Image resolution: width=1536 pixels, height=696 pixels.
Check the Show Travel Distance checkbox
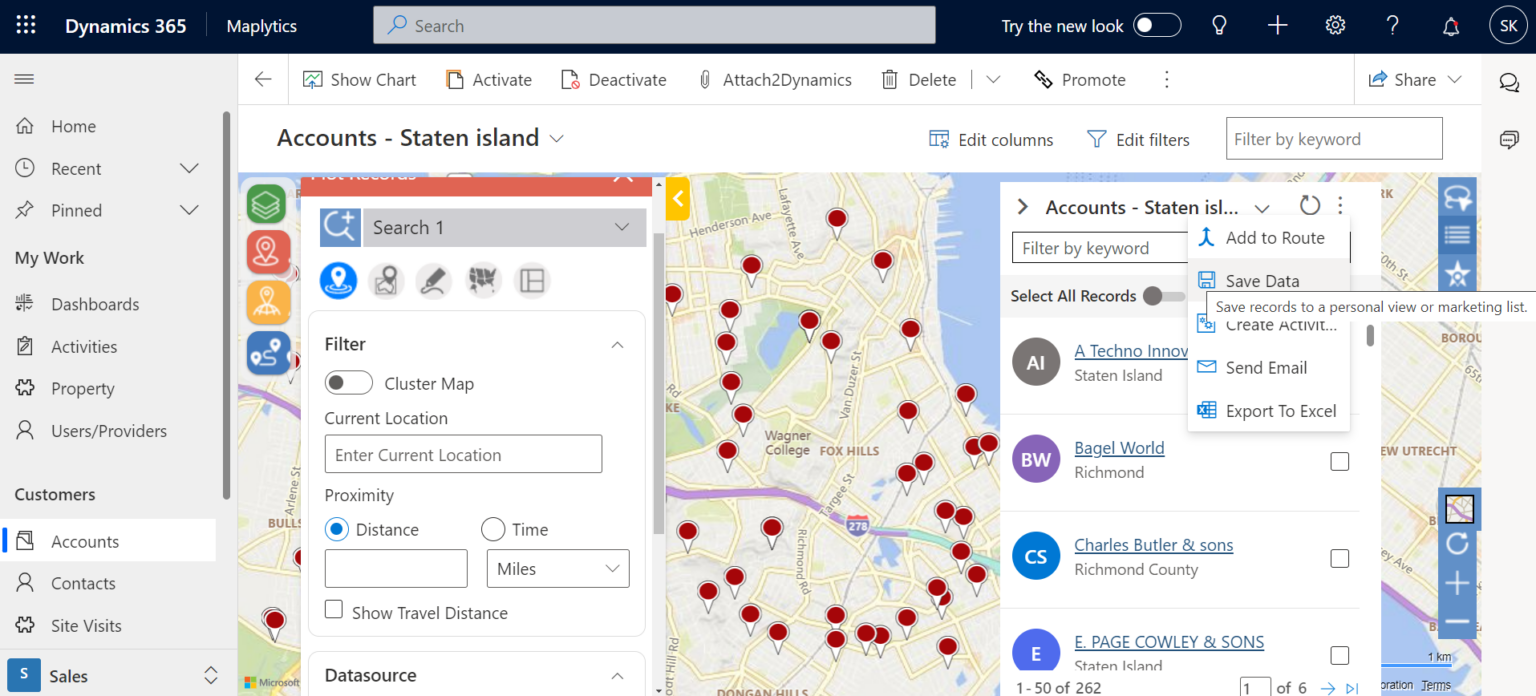[x=333, y=611]
